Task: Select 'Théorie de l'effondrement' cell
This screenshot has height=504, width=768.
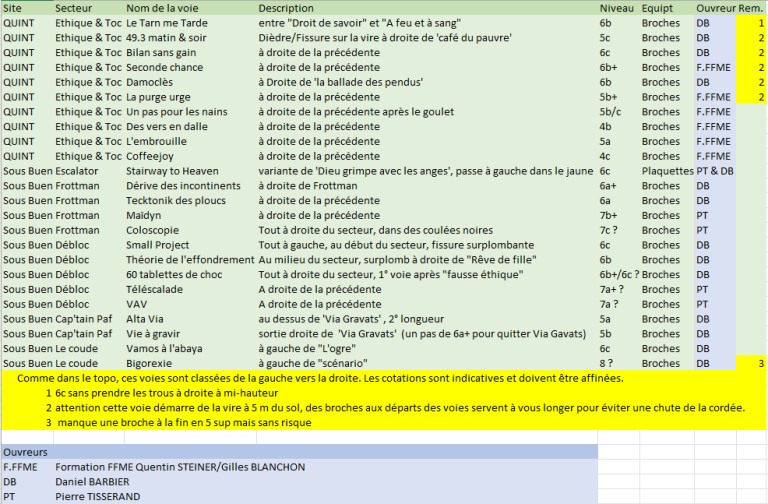Action: 191,260
